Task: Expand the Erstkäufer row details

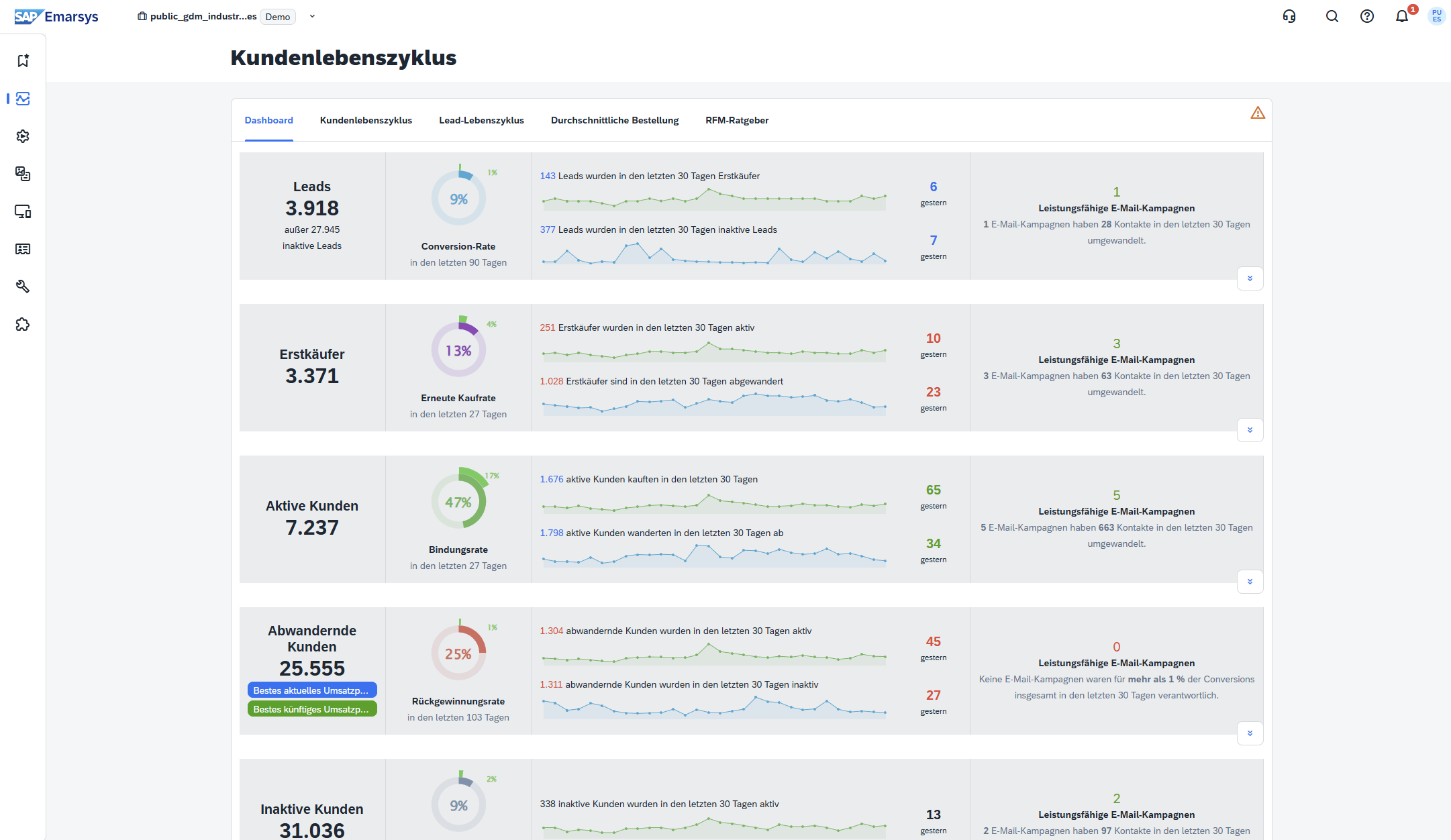Action: pyautogui.click(x=1250, y=430)
